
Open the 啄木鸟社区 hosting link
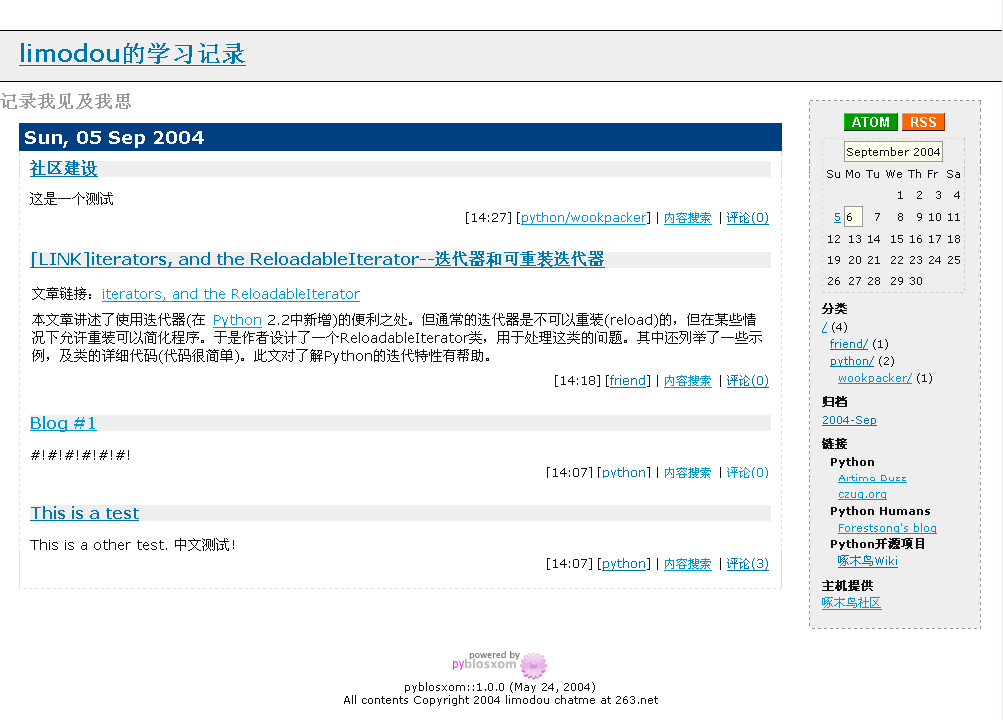point(851,602)
